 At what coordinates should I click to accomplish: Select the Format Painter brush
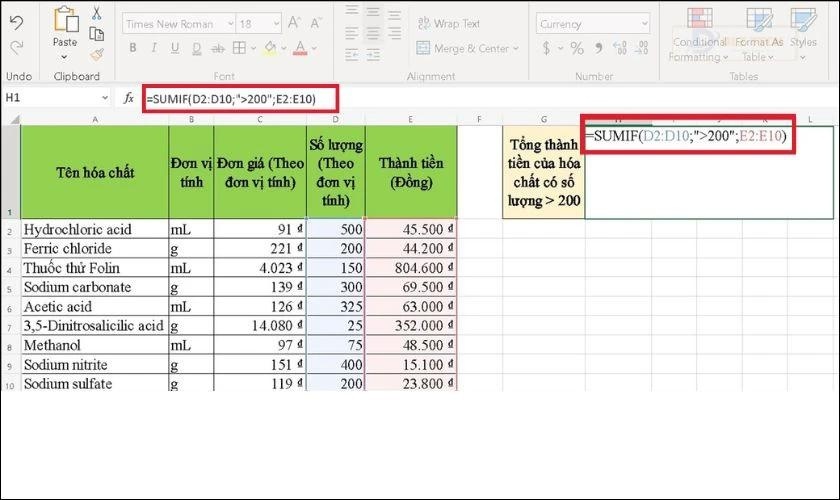(x=97, y=55)
